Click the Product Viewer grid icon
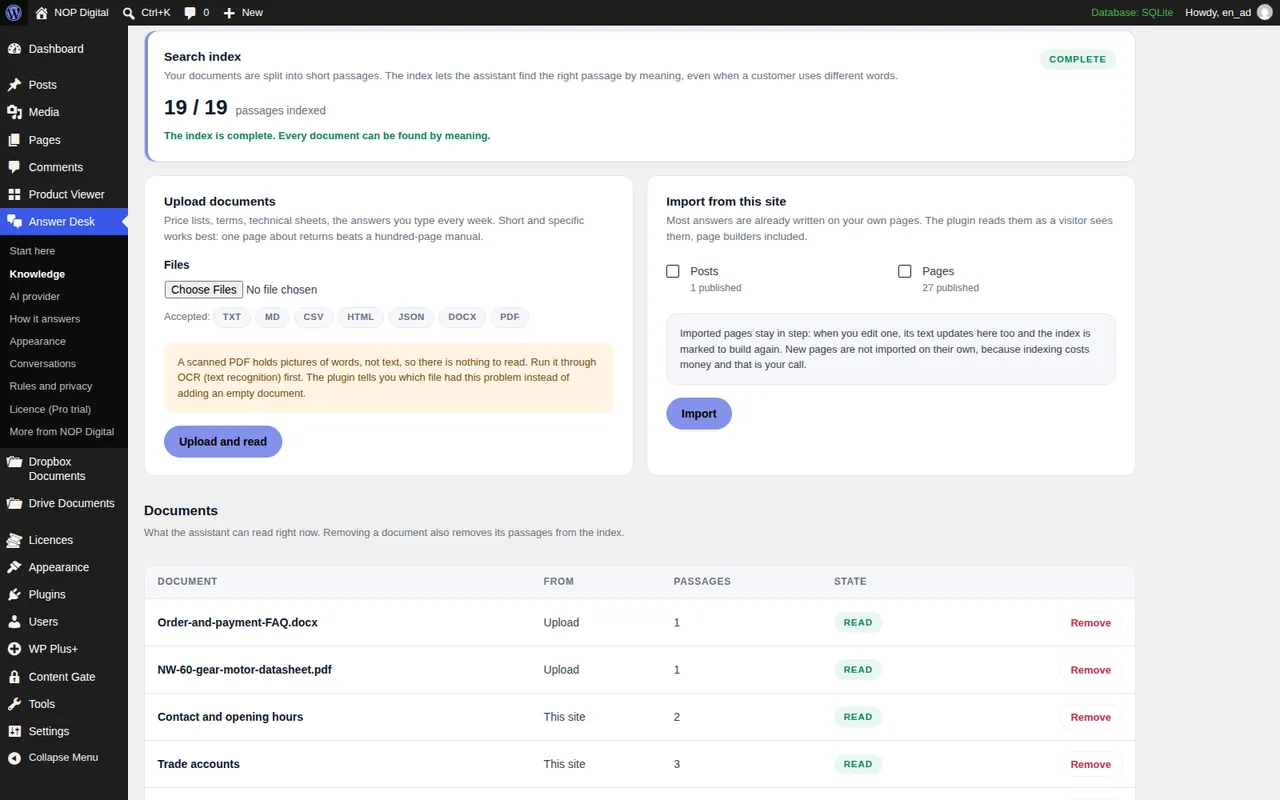Screen dimensions: 1280x800 [14, 194]
